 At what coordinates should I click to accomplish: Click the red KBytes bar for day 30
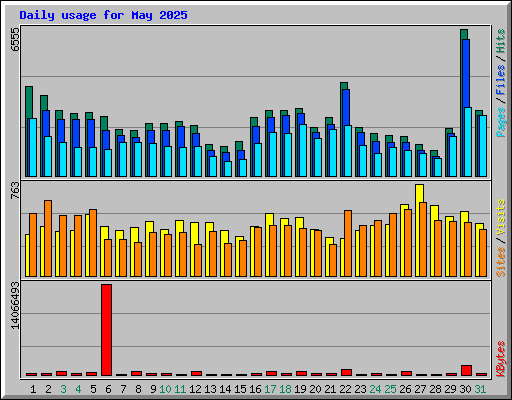point(466,371)
